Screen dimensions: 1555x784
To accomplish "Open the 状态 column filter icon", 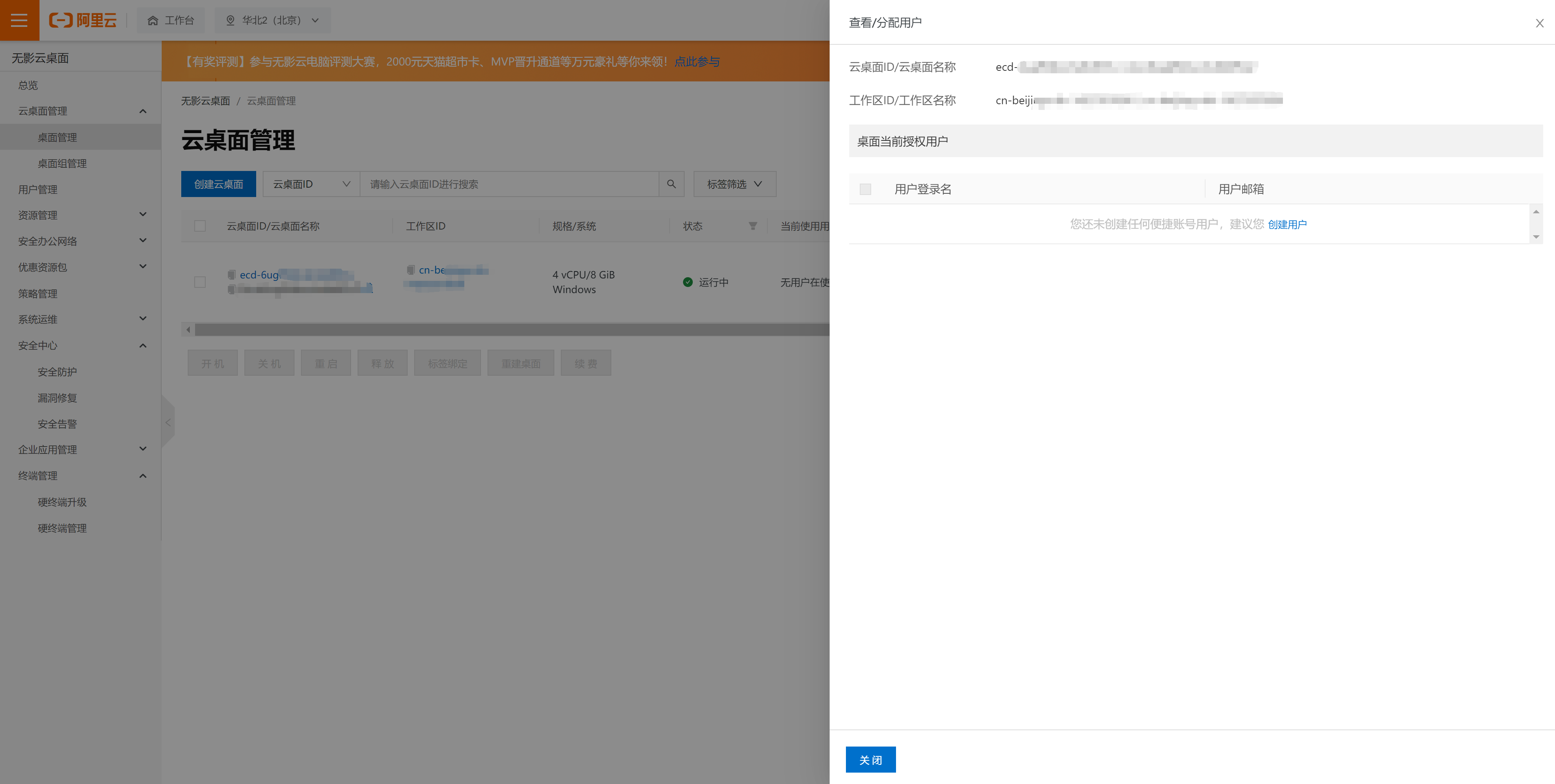I will 753,226.
